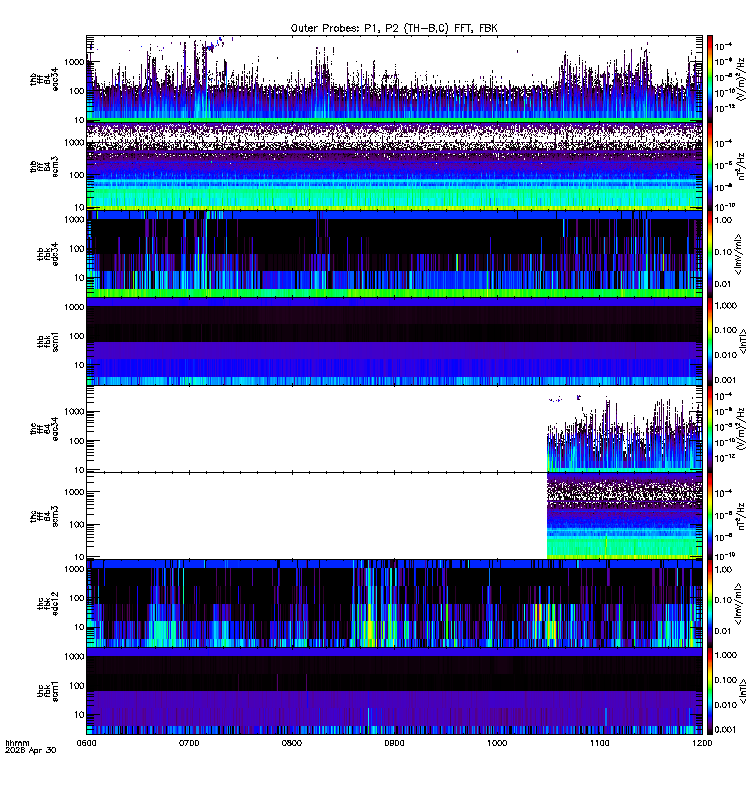This screenshot has height=800, width=750.
Task: Click inside the thb fff eac34 spectrogram
Action: pyautogui.click(x=394, y=79)
